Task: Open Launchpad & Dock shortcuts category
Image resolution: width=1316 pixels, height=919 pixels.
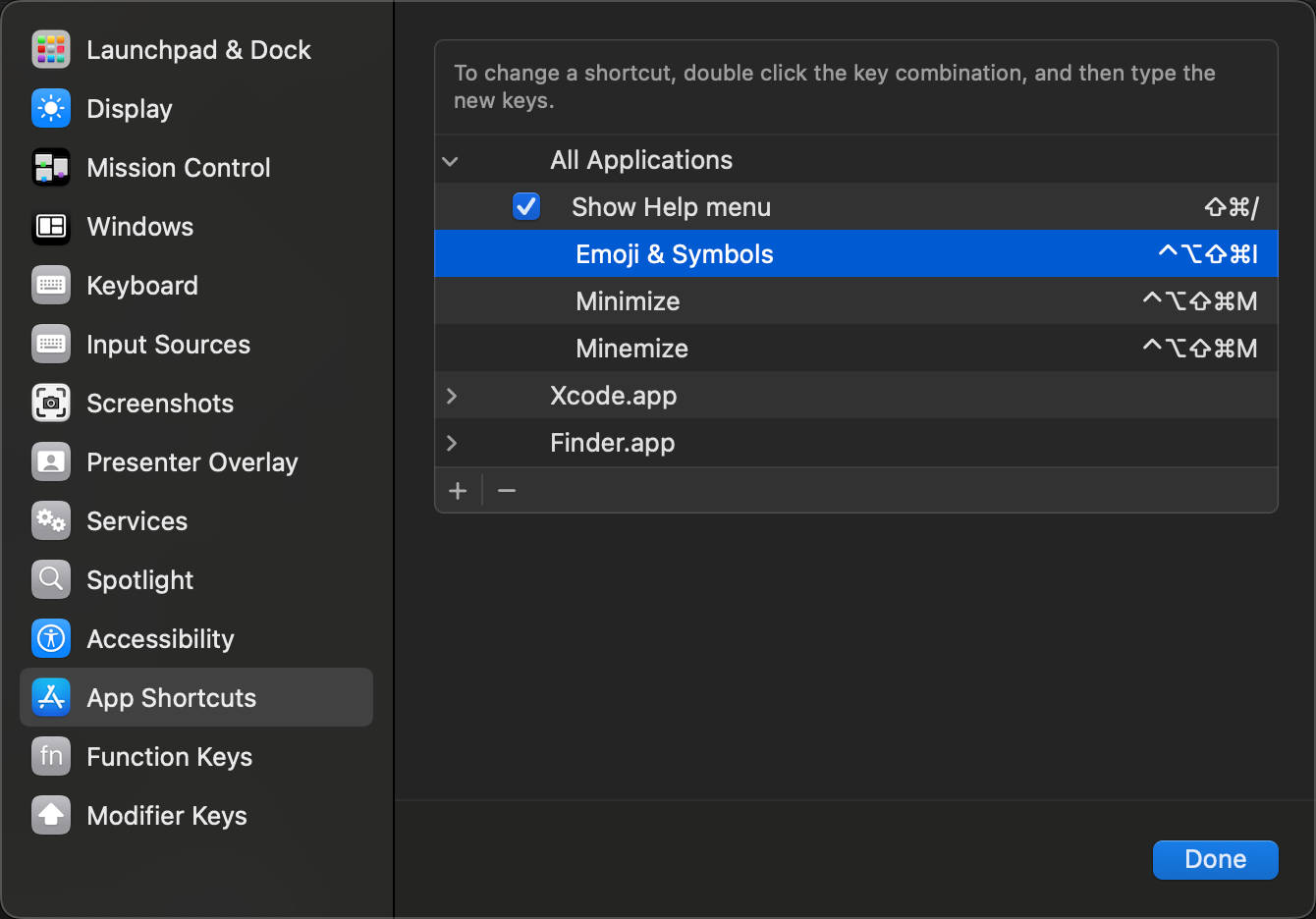Action: (198, 50)
